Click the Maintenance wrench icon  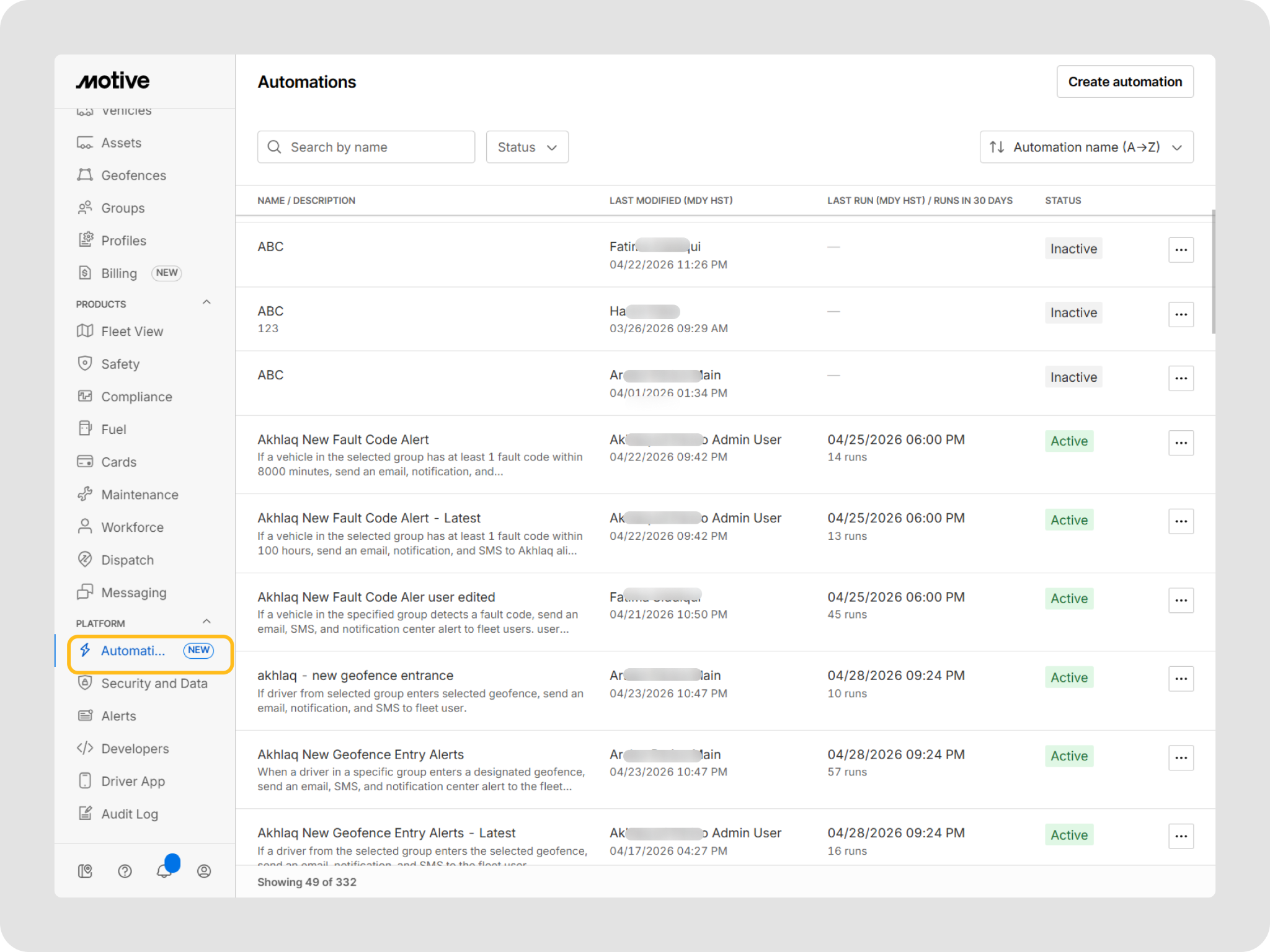[x=85, y=495]
